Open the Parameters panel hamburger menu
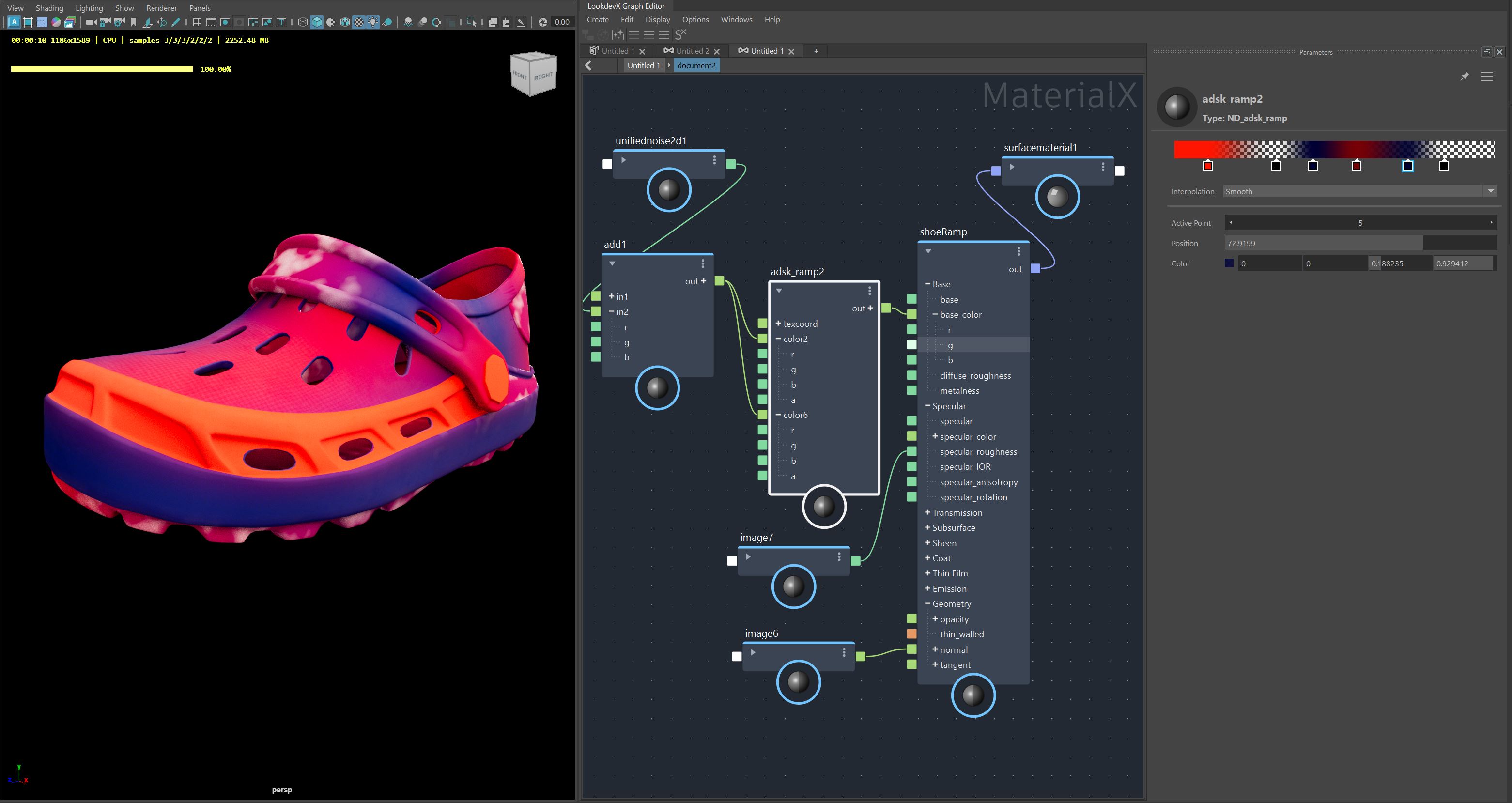Viewport: 1512px width, 803px height. pyautogui.click(x=1487, y=77)
